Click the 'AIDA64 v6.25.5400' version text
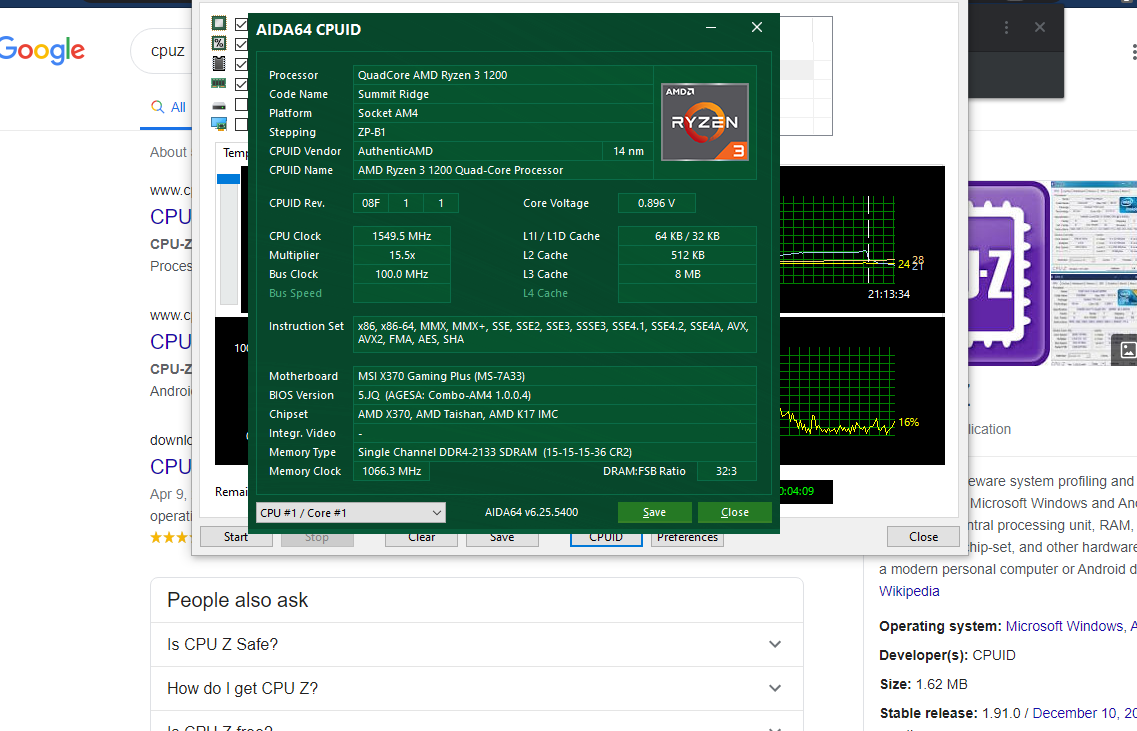 click(x=532, y=512)
